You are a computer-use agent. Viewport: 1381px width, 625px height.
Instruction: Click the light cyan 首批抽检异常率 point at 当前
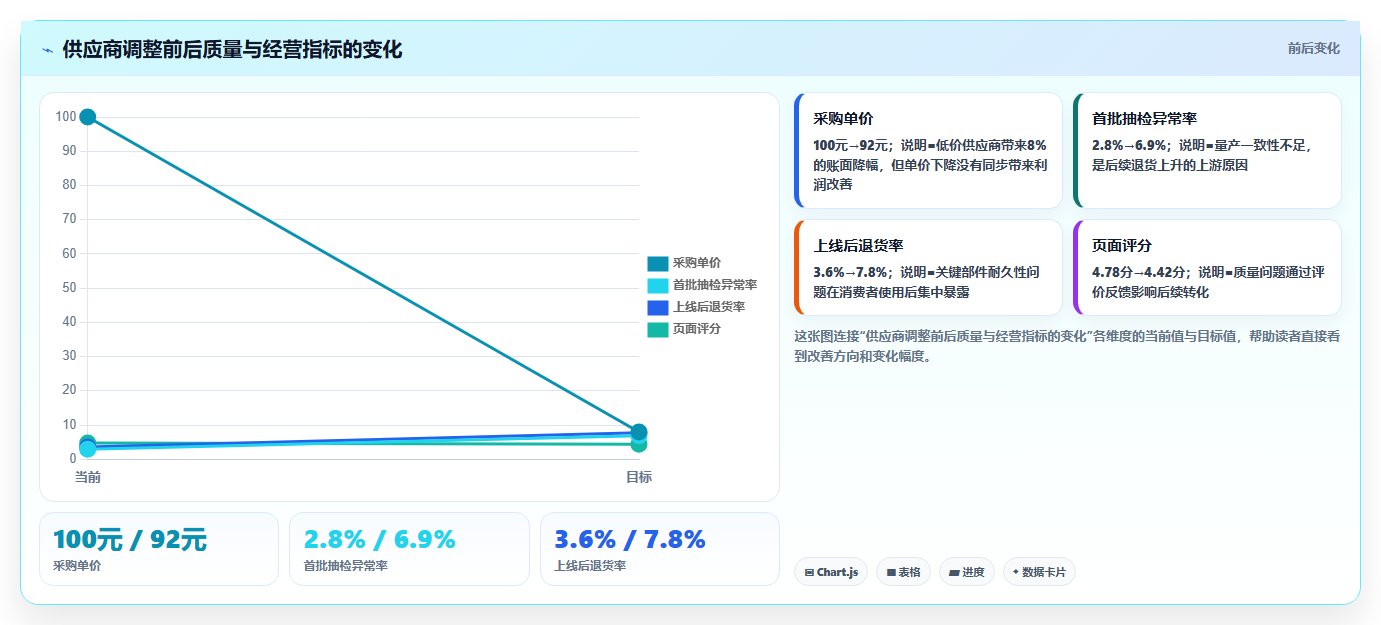pos(88,449)
